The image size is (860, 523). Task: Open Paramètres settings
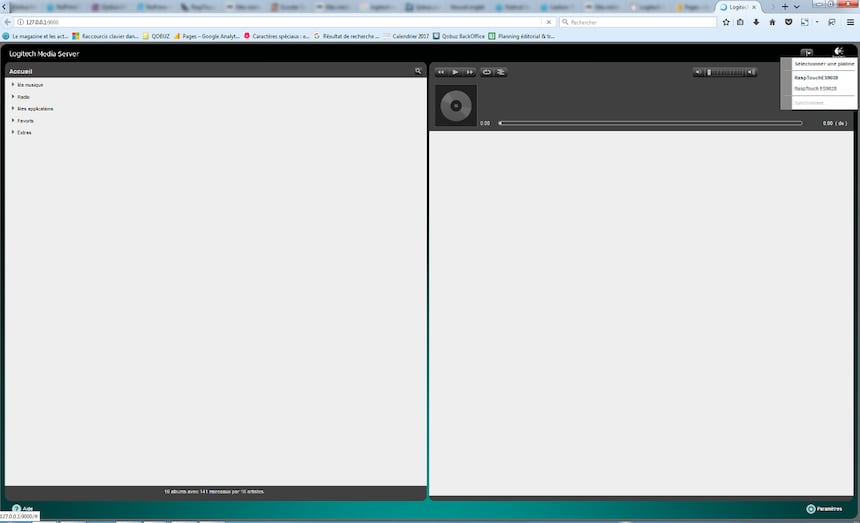pos(824,509)
